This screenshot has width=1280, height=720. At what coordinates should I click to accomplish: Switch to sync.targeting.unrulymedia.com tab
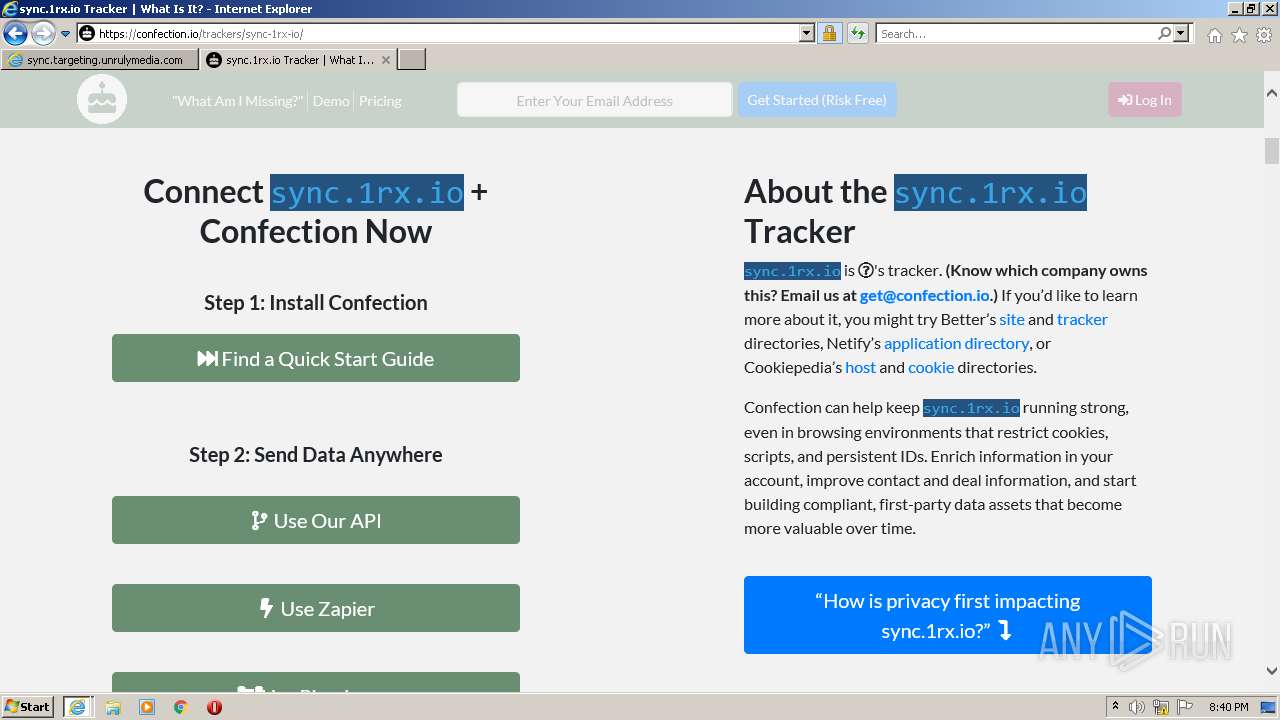pyautogui.click(x=99, y=60)
